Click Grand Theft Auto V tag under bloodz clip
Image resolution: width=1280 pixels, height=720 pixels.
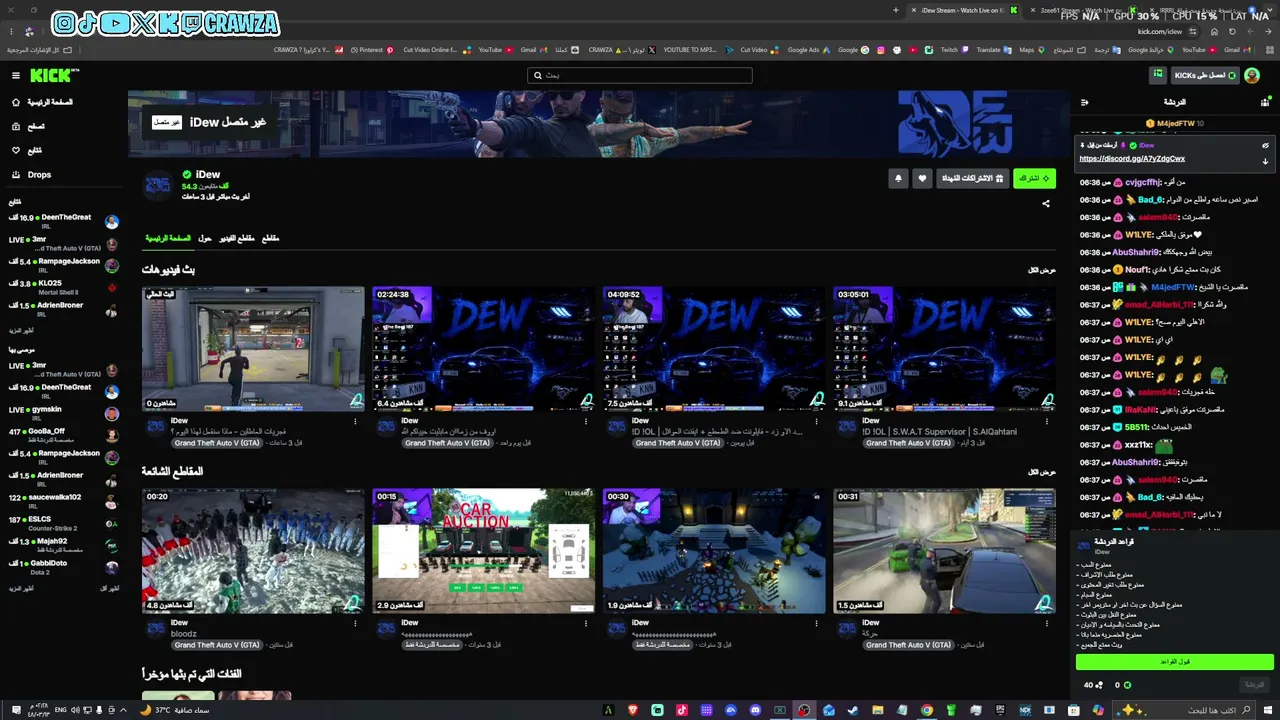point(215,645)
